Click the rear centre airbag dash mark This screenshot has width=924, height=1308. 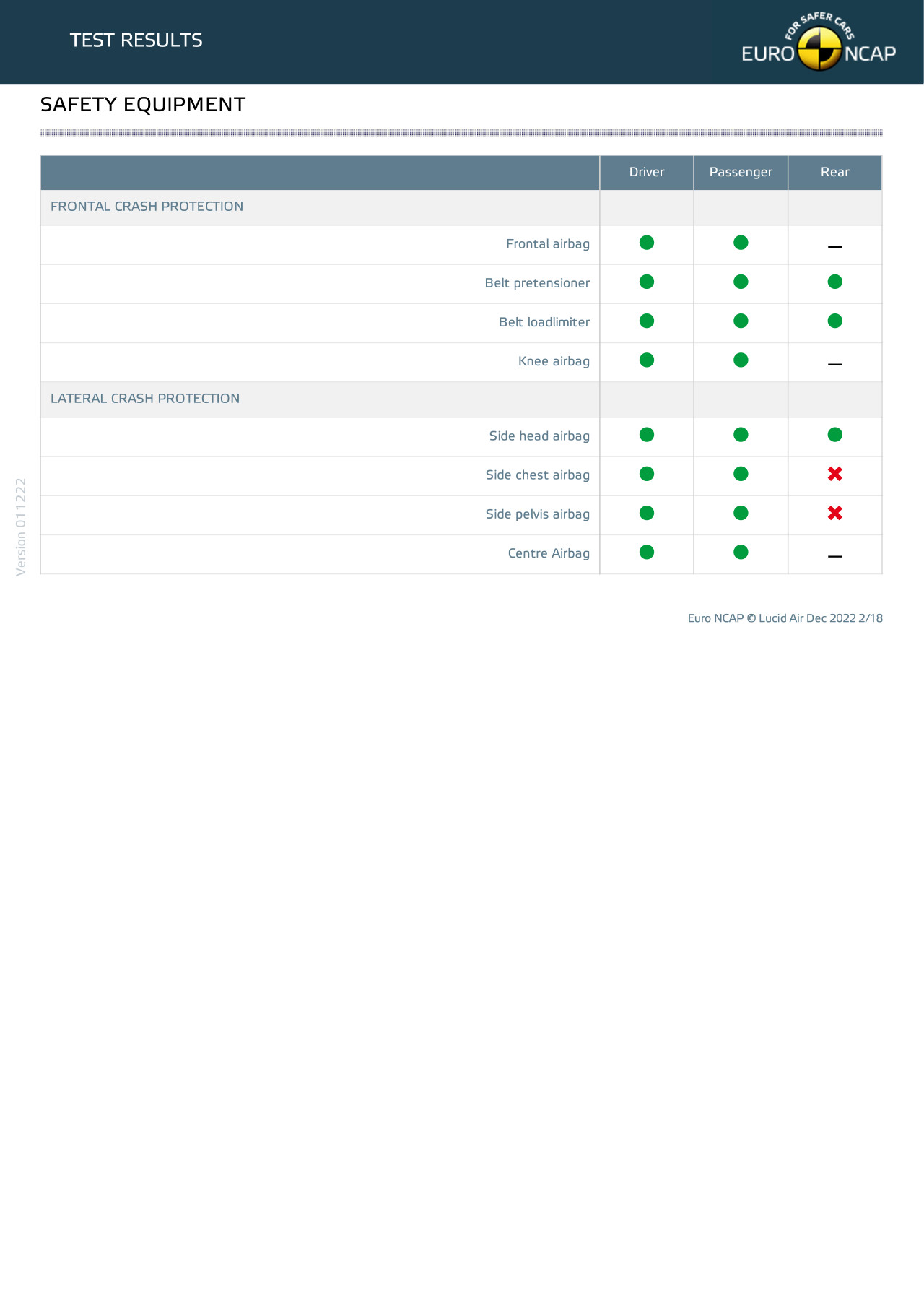pos(835,556)
